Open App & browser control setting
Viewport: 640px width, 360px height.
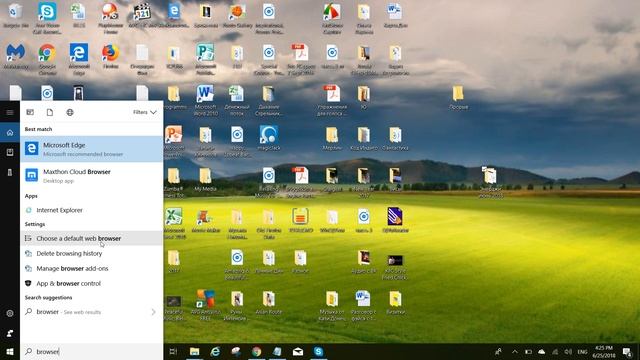(91, 283)
